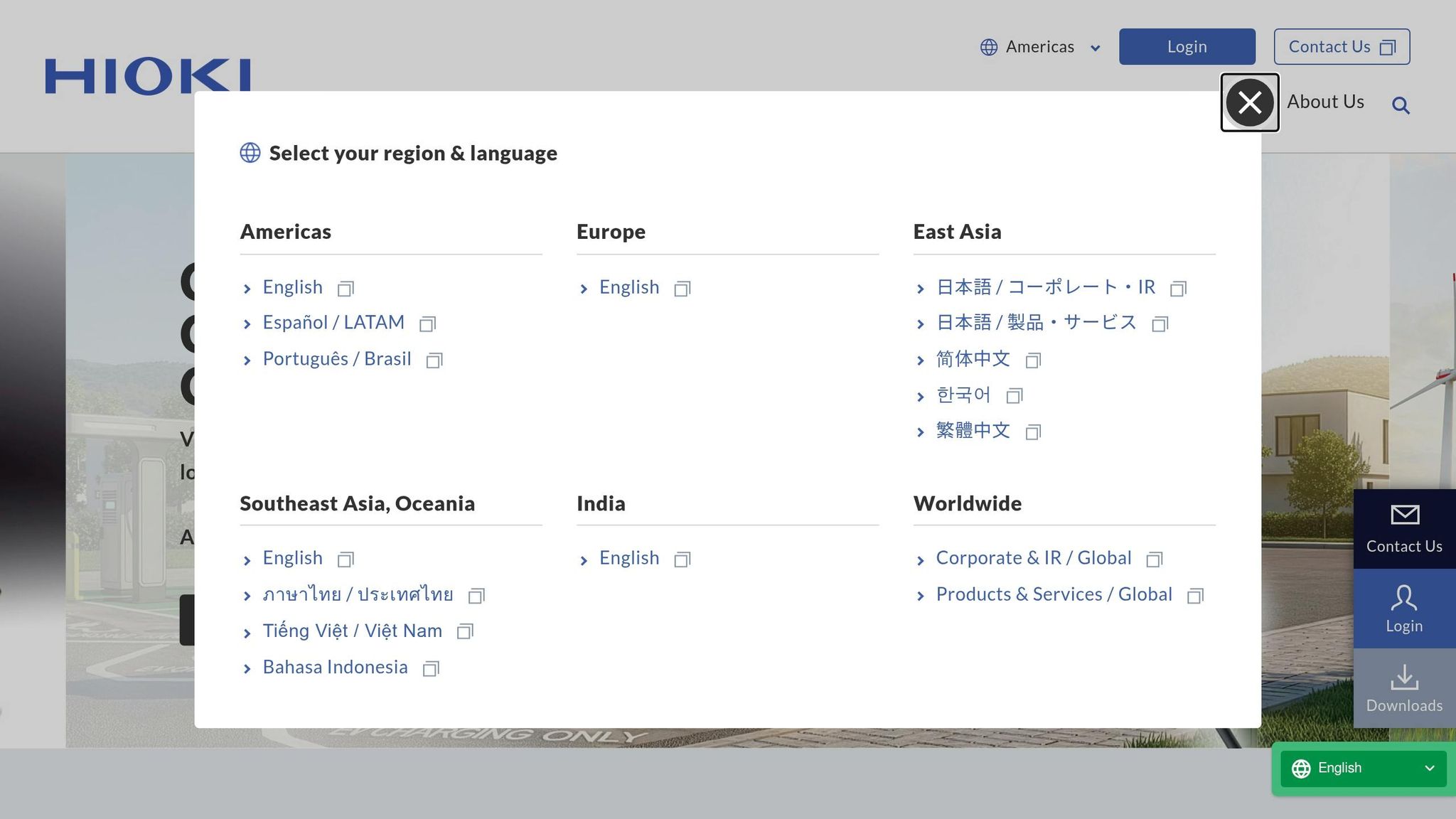Click new-window icon next to 简体中文
This screenshot has width=1456, height=819.
point(1033,360)
